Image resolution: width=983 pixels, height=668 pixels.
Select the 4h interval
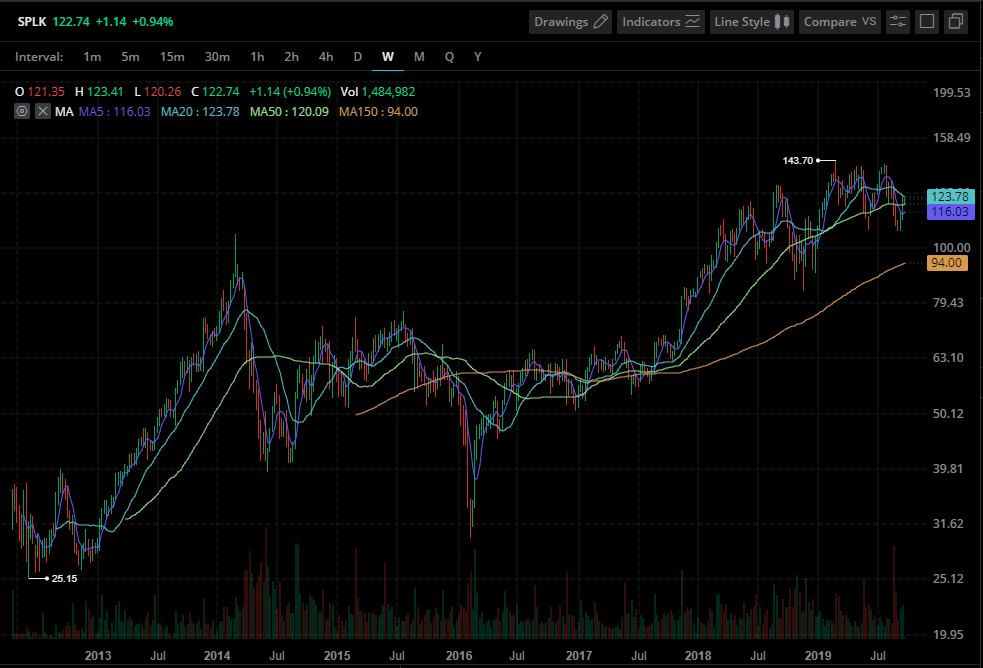point(326,57)
